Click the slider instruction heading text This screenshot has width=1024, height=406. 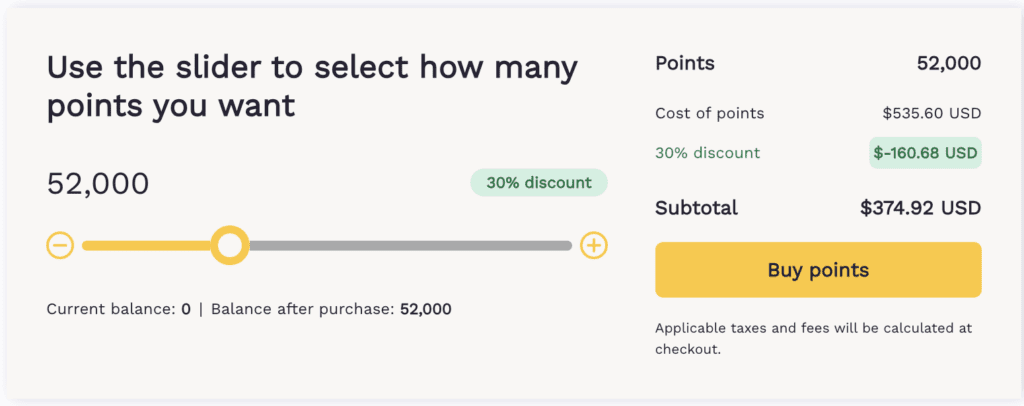point(312,86)
